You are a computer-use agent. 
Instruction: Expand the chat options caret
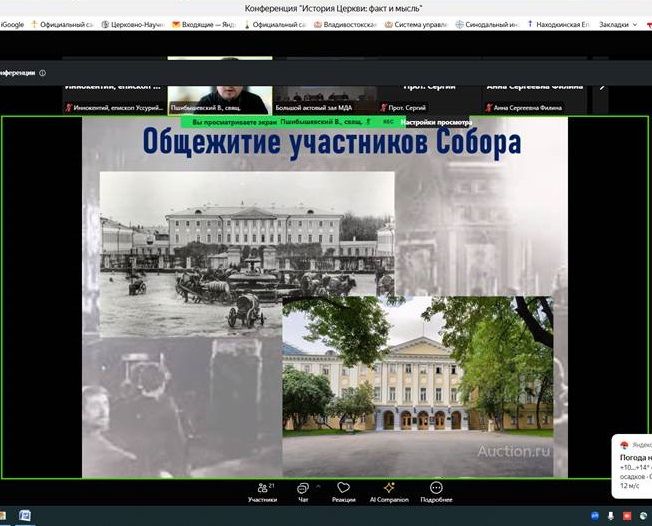(318, 485)
